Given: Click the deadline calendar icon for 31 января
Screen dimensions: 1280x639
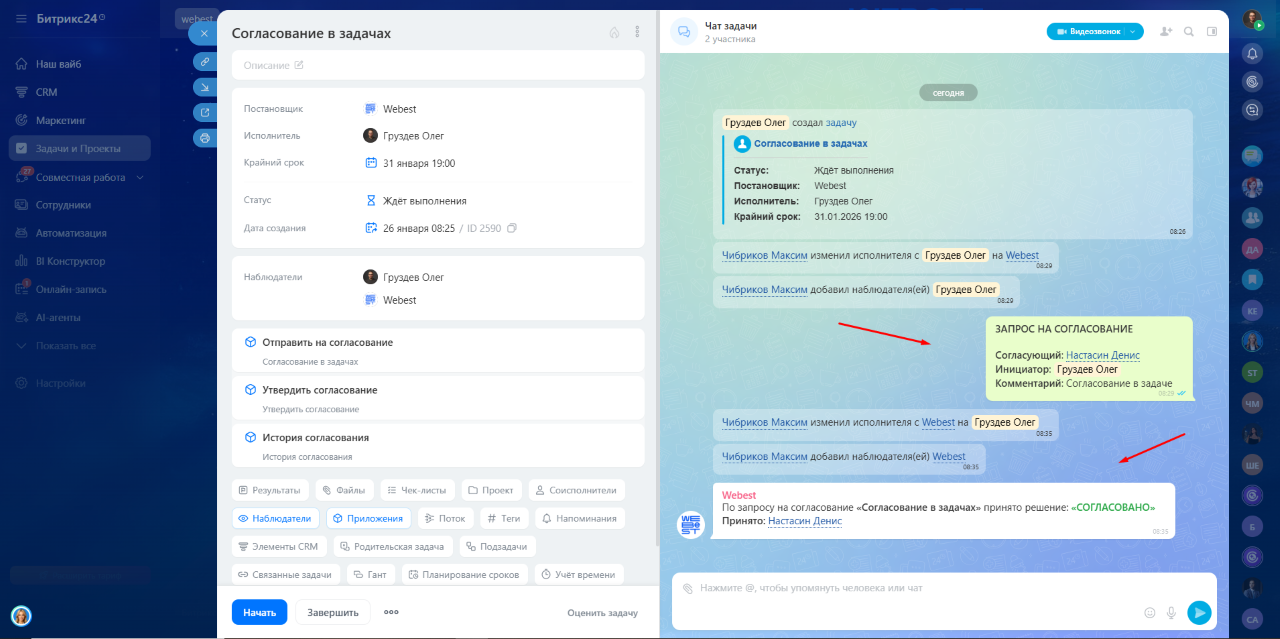Looking at the screenshot, I should [x=371, y=163].
